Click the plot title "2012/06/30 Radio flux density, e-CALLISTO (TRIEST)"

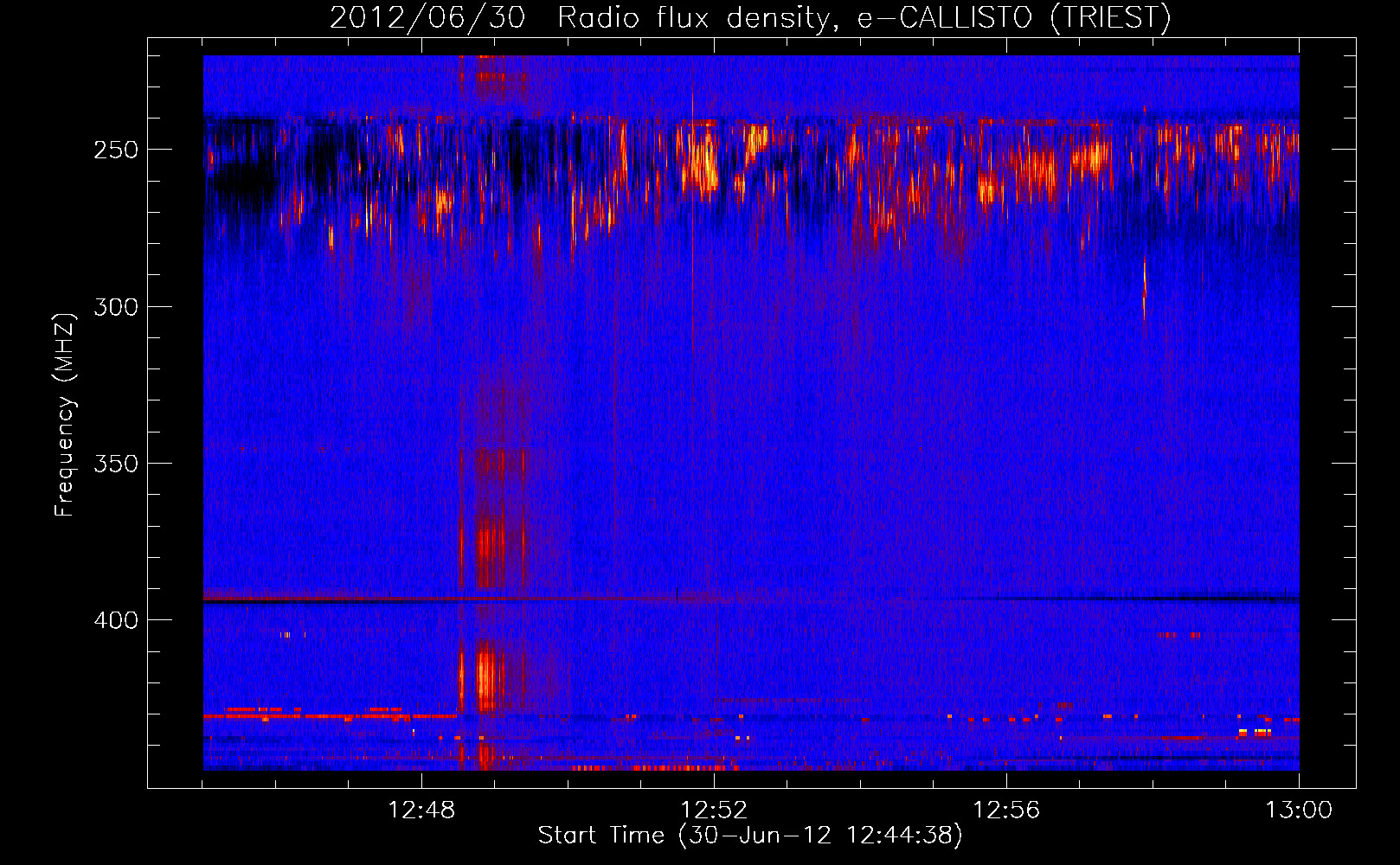click(x=750, y=18)
